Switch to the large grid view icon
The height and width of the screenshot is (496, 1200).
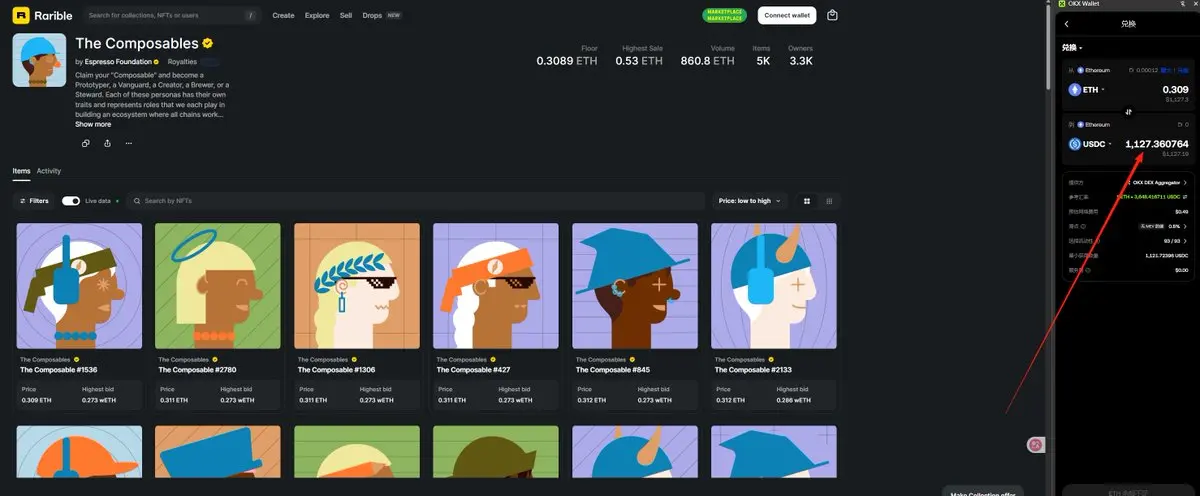coord(807,201)
